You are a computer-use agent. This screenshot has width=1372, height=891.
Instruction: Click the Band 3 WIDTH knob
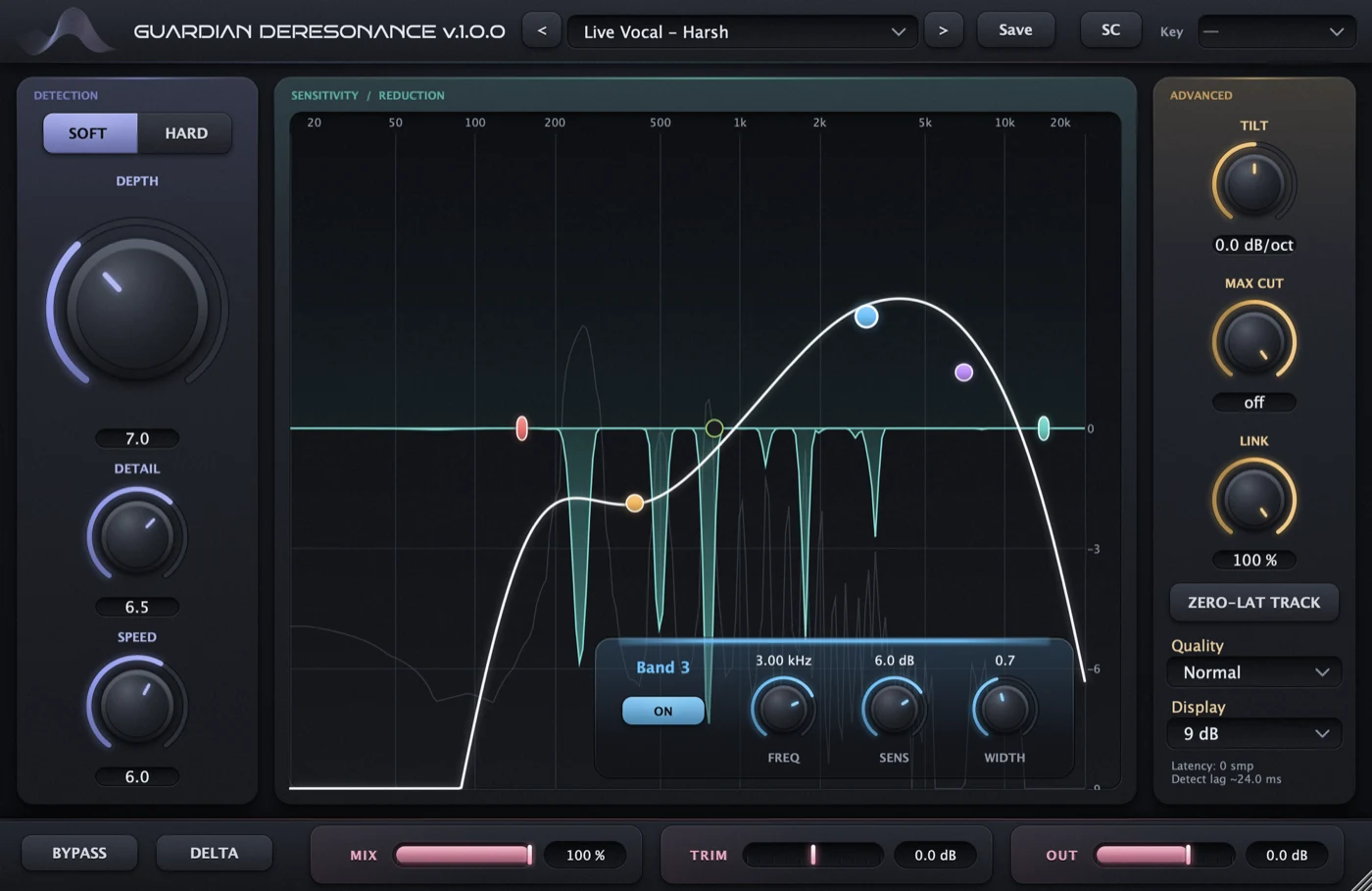pyautogui.click(x=1004, y=709)
